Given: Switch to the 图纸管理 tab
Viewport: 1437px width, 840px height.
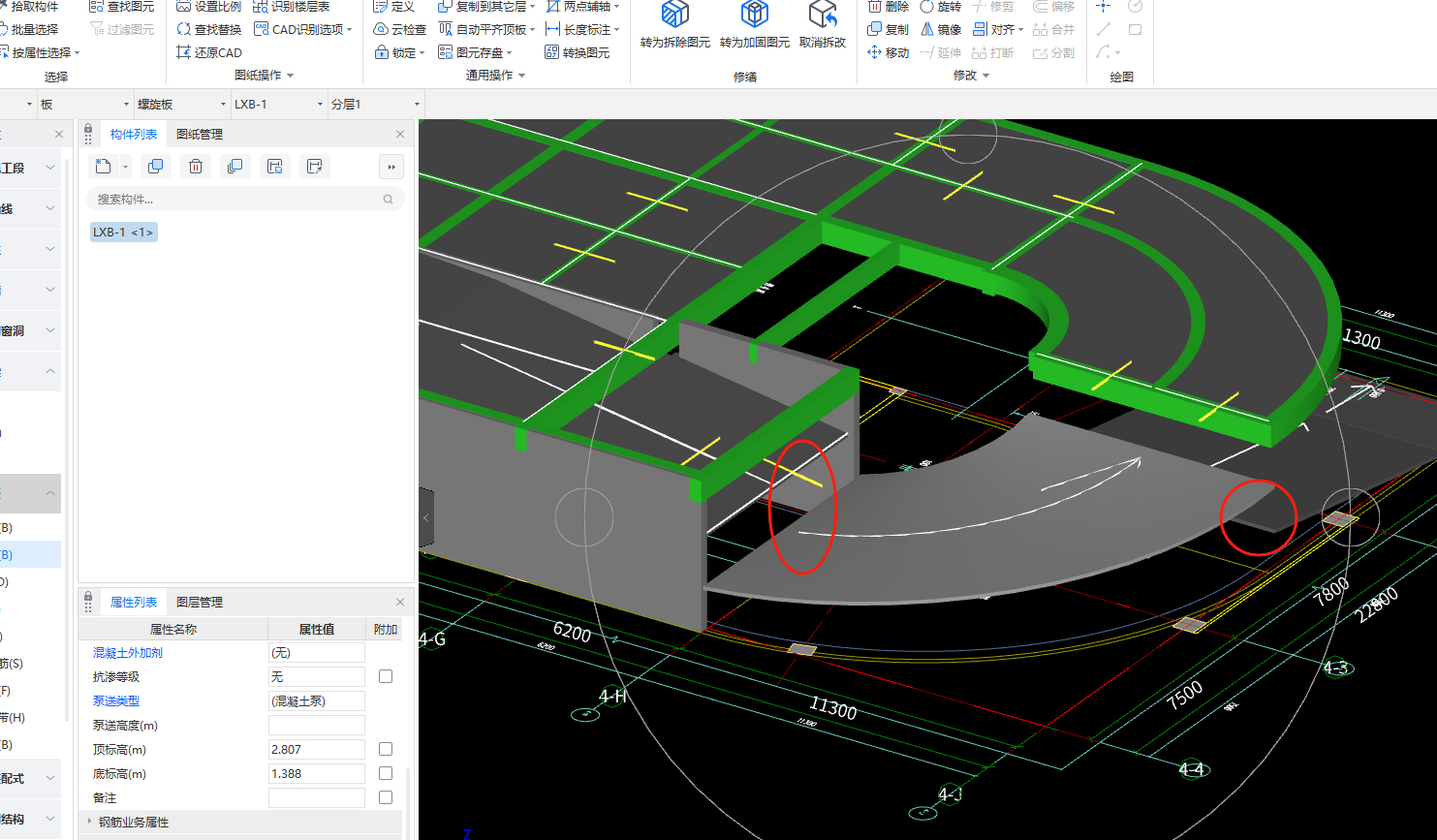Looking at the screenshot, I should [x=200, y=135].
